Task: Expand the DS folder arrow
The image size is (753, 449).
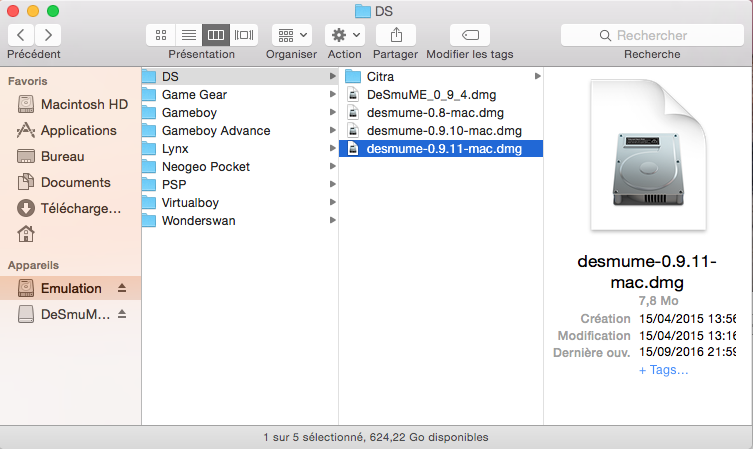Action: pyautogui.click(x=332, y=76)
